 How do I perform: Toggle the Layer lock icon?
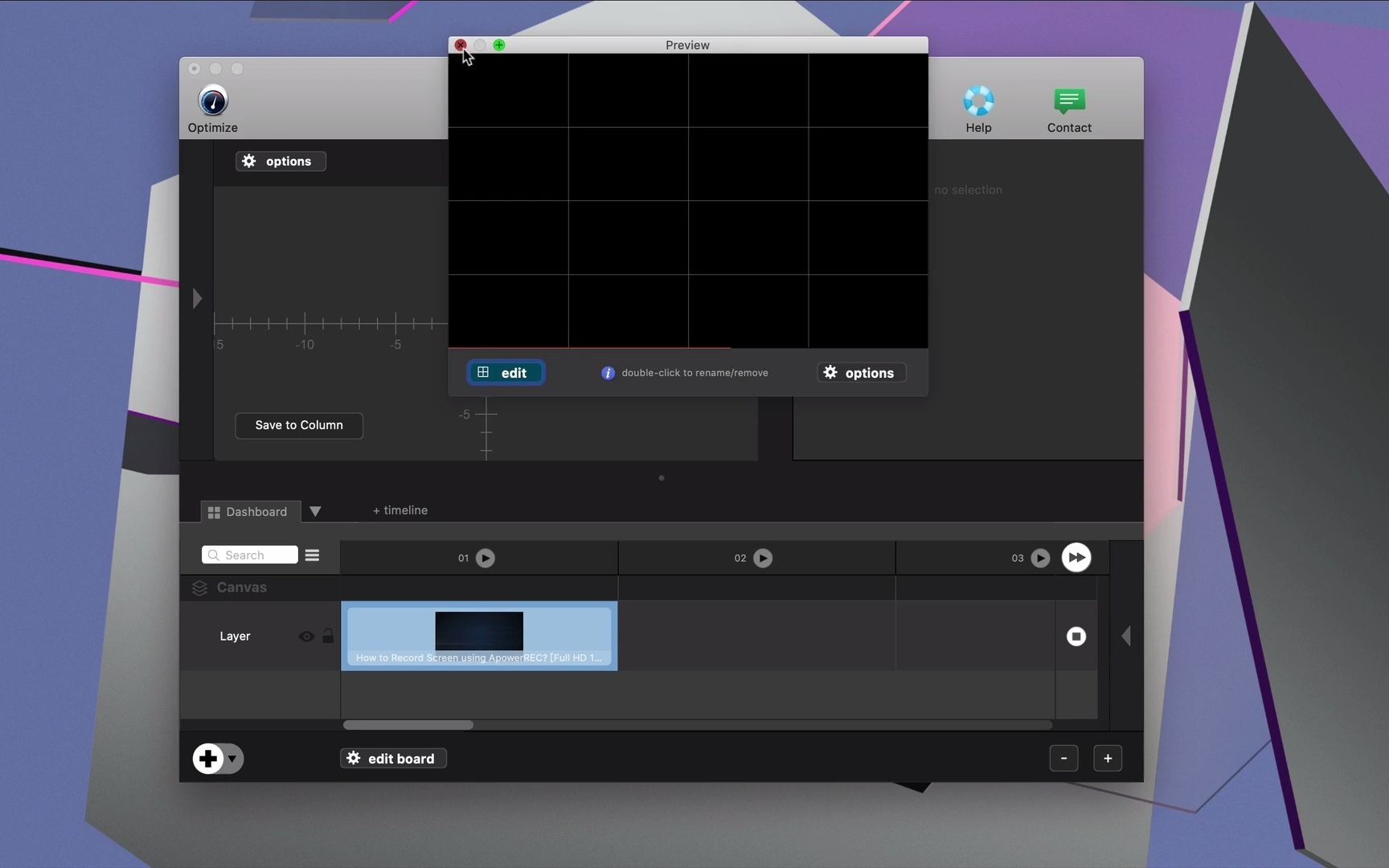[328, 637]
